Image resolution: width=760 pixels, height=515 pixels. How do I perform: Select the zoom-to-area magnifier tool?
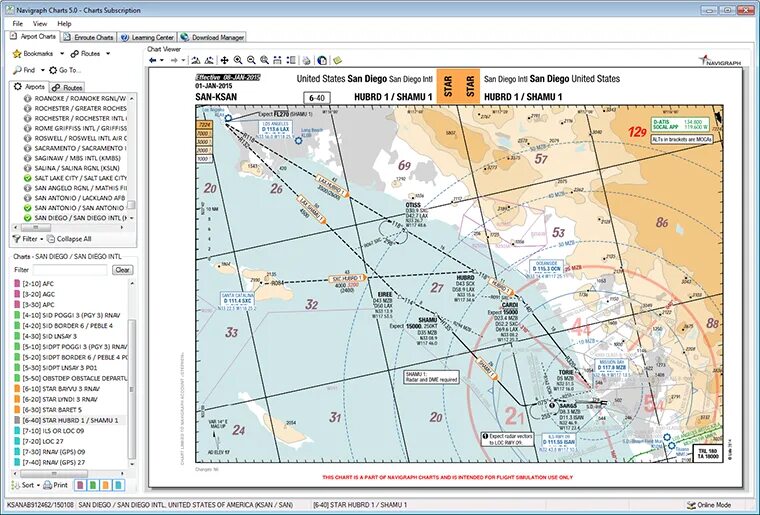[264, 60]
